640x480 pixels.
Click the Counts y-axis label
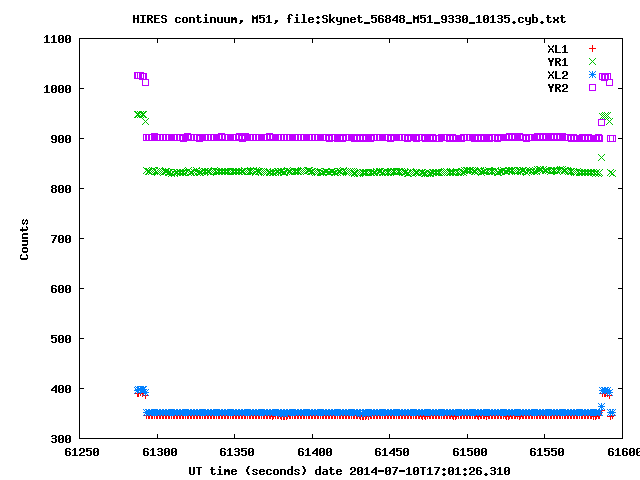24,239
